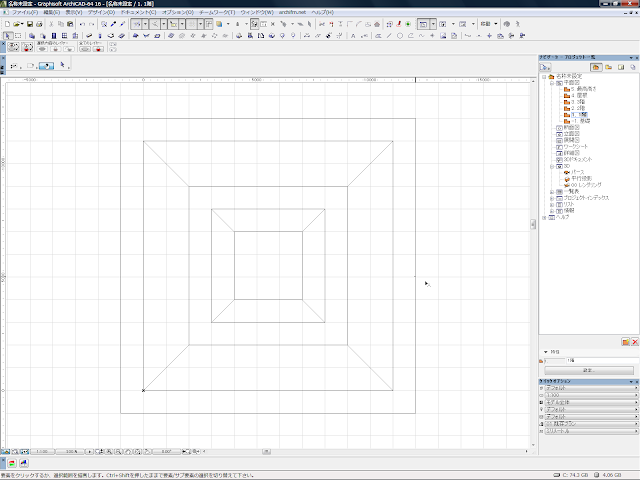The height and width of the screenshot is (480, 640).
Task: Click the Open file icon
Action: click(x=17, y=24)
